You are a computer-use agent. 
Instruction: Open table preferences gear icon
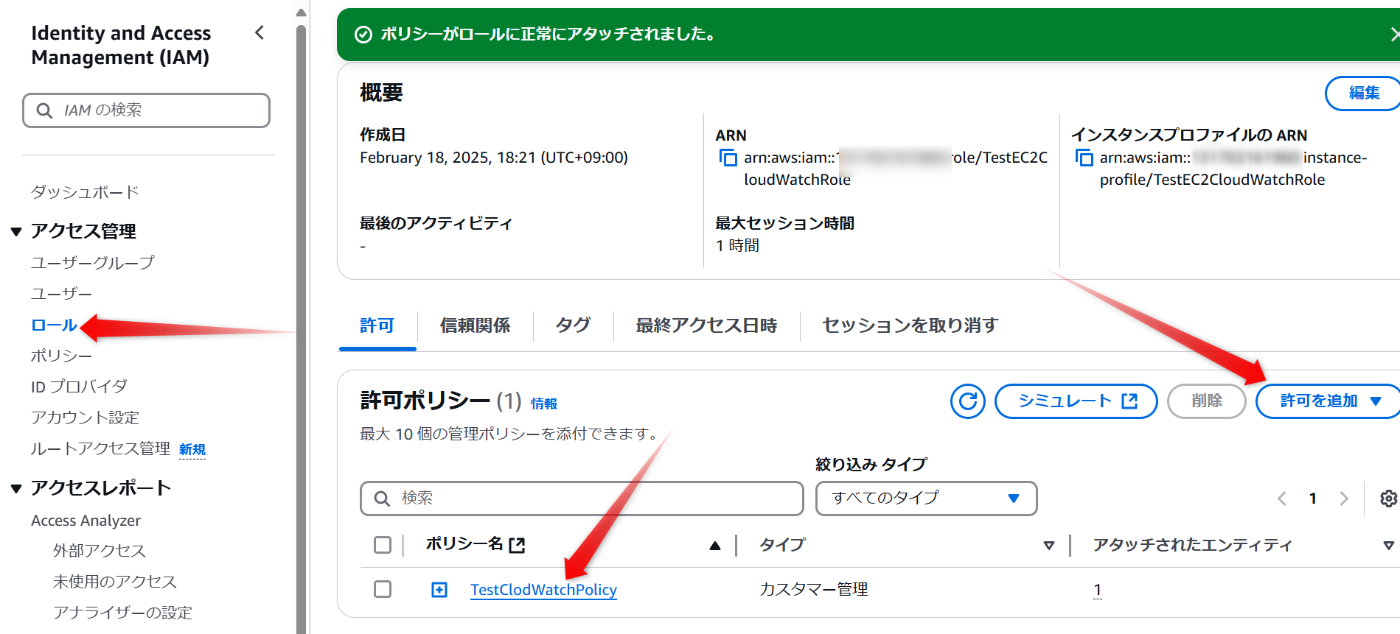(1388, 499)
